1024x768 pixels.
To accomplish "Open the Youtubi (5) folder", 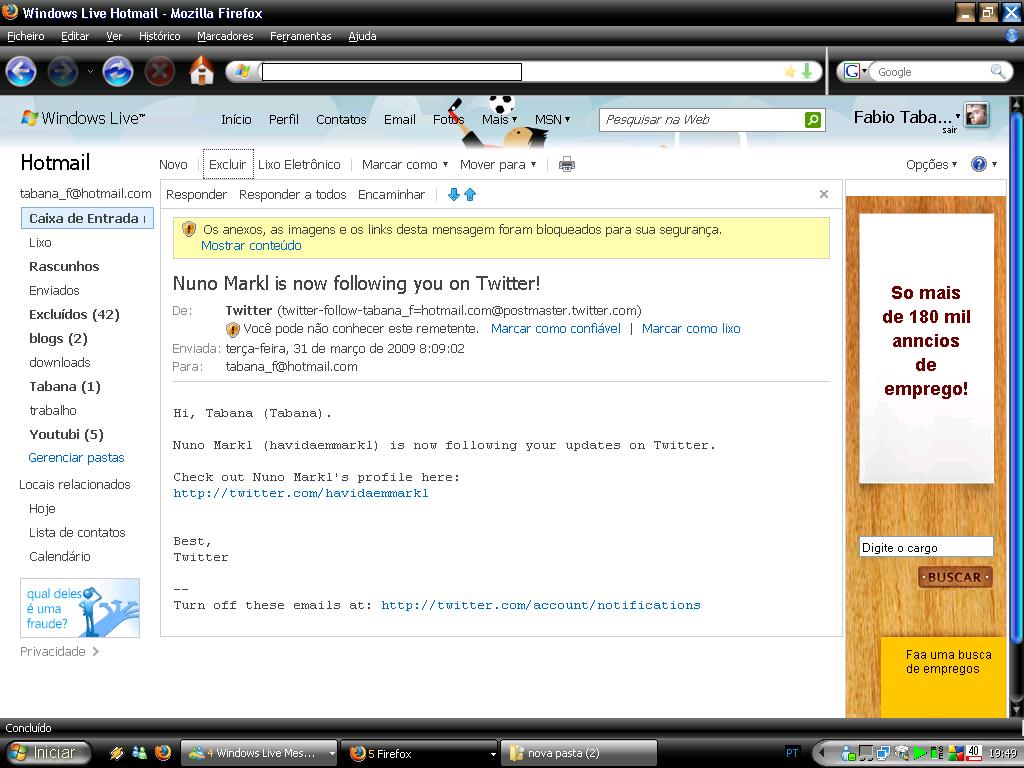I will (x=67, y=434).
